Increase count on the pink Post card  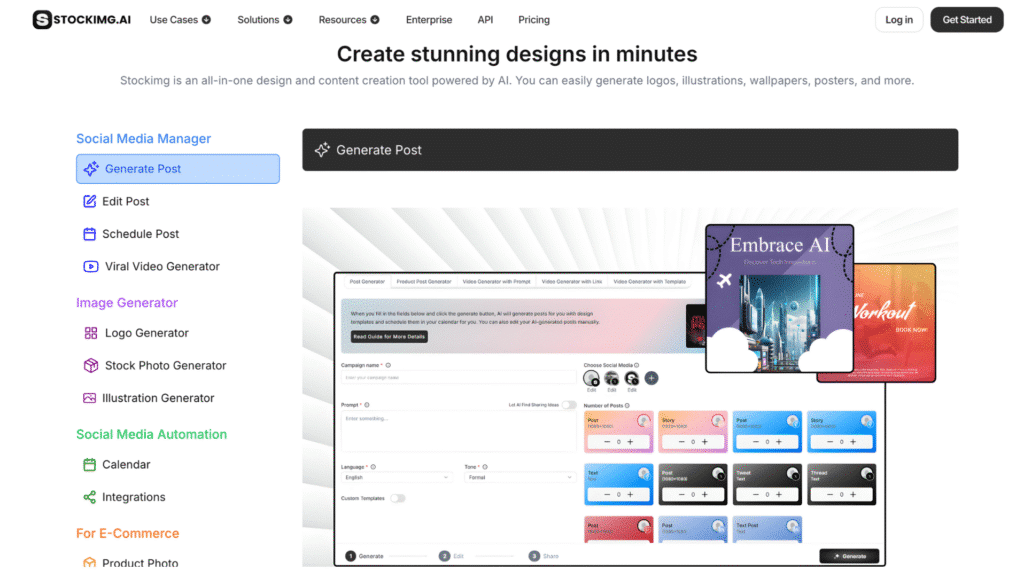point(630,442)
